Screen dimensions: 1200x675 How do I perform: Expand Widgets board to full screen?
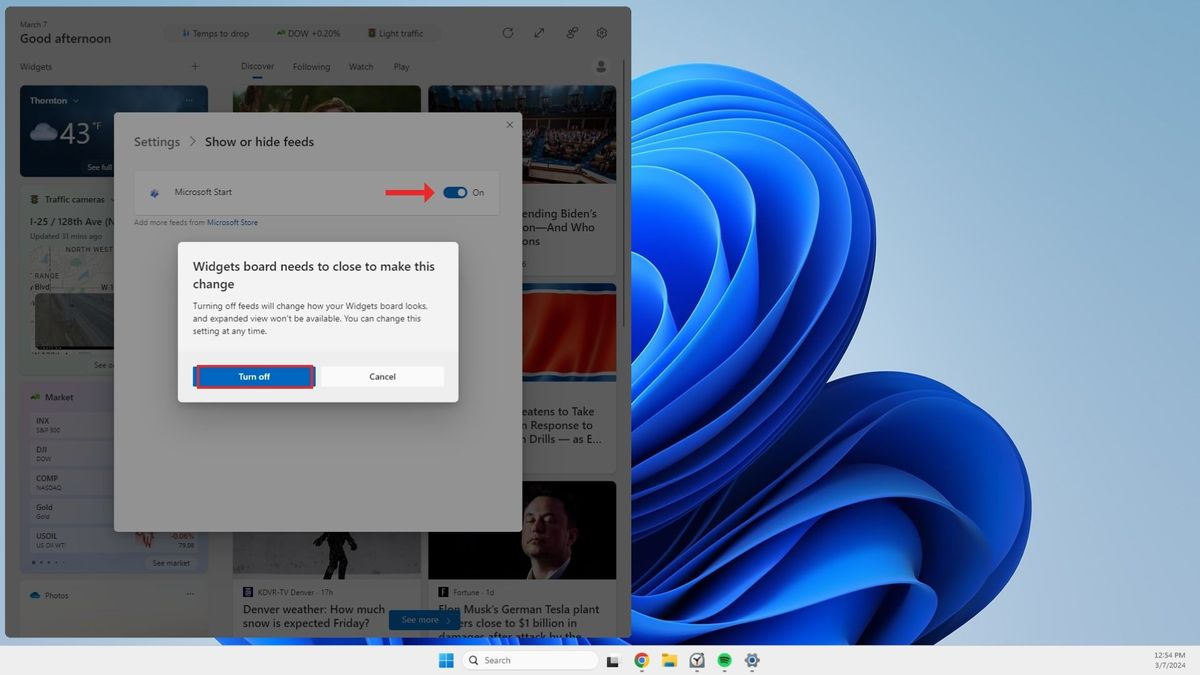[x=539, y=33]
